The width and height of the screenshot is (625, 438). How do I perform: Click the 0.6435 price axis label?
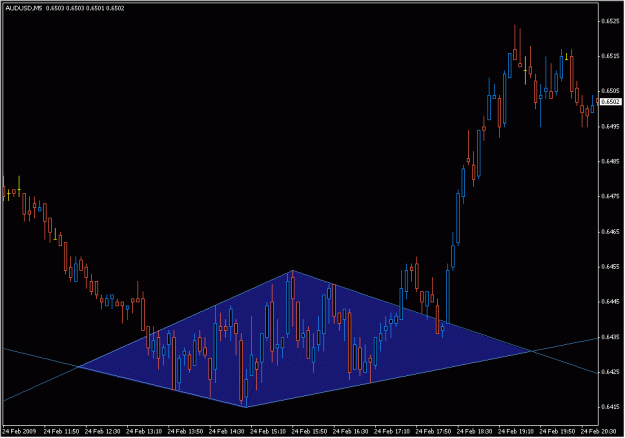(610, 337)
